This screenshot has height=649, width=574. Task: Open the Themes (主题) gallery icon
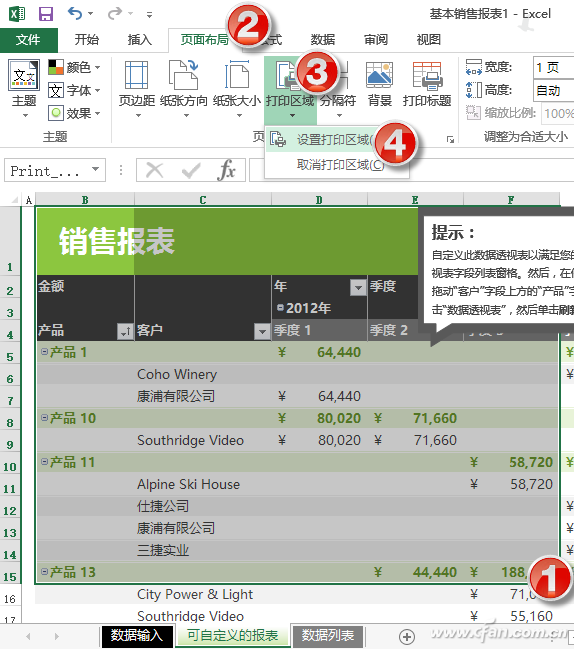pos(24,75)
